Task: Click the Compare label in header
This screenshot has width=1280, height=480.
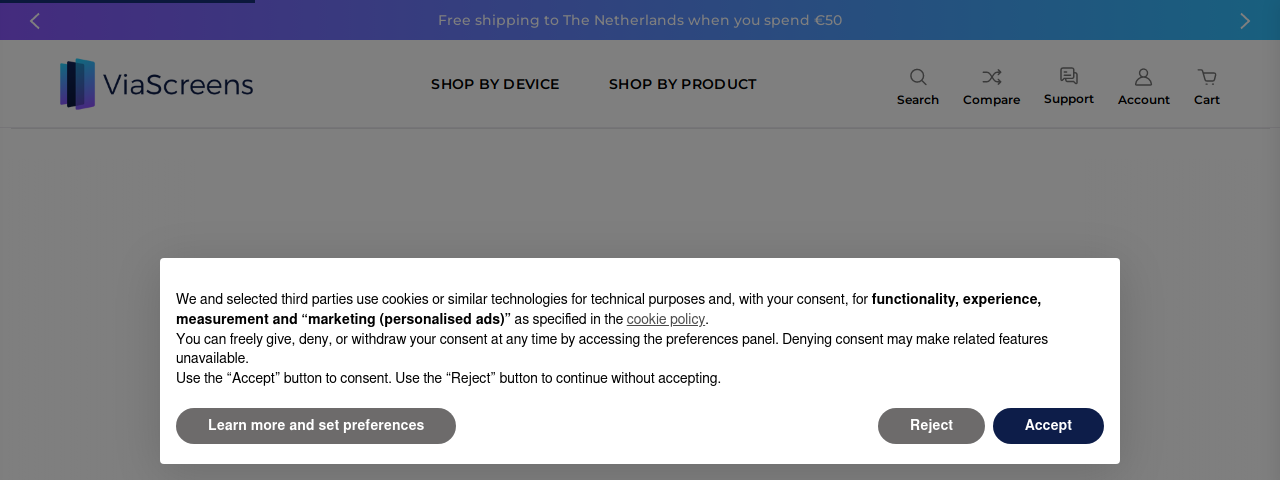Action: (992, 100)
